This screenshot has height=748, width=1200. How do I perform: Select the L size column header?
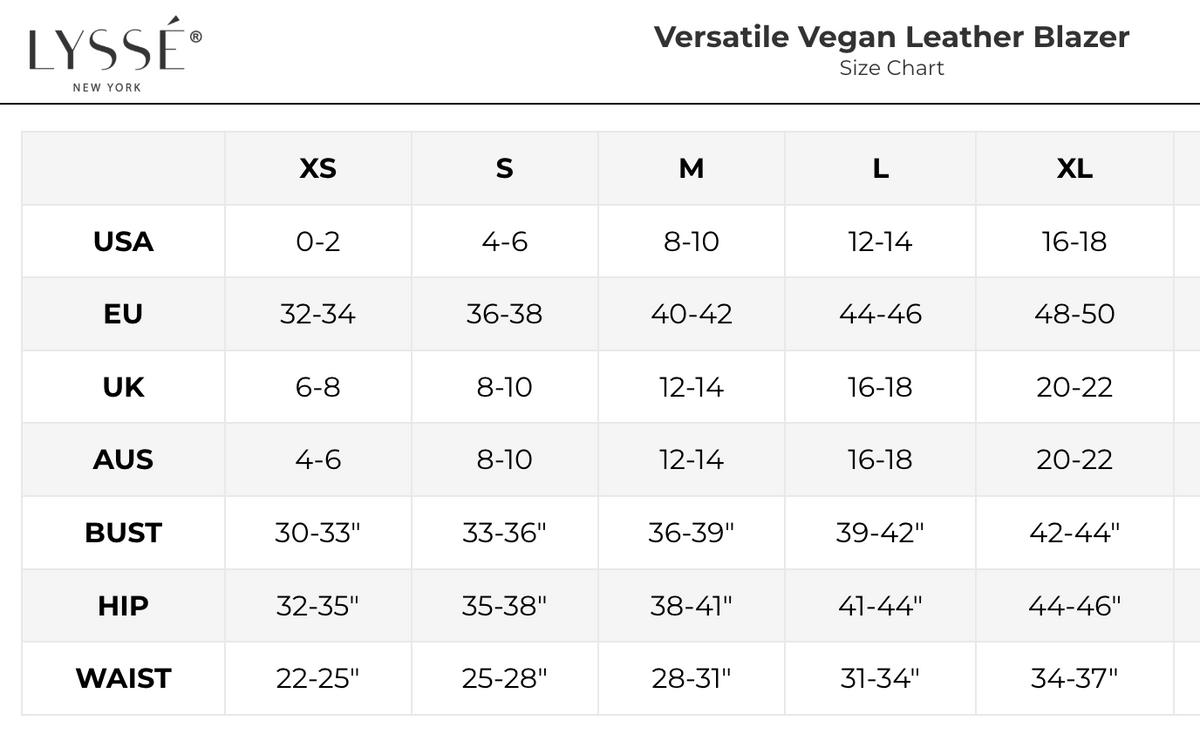pos(880,169)
